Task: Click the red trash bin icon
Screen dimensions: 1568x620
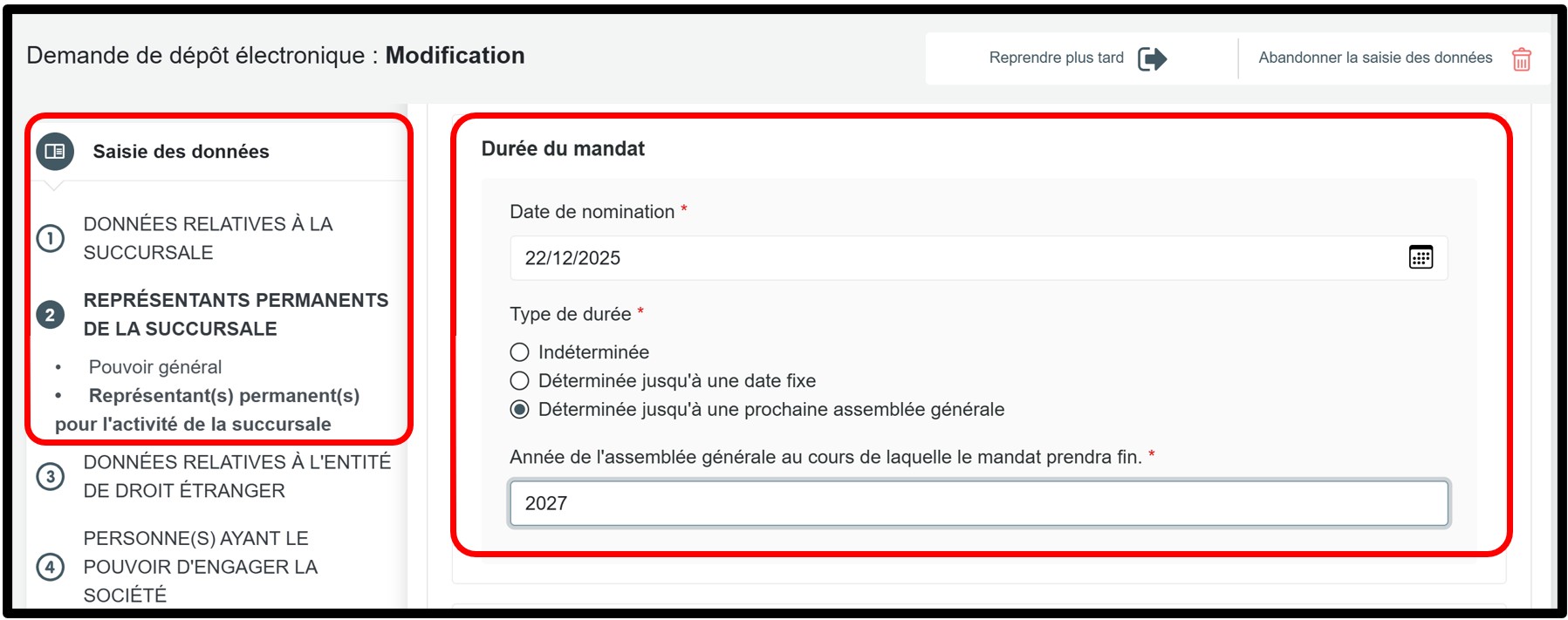Action: click(x=1521, y=59)
